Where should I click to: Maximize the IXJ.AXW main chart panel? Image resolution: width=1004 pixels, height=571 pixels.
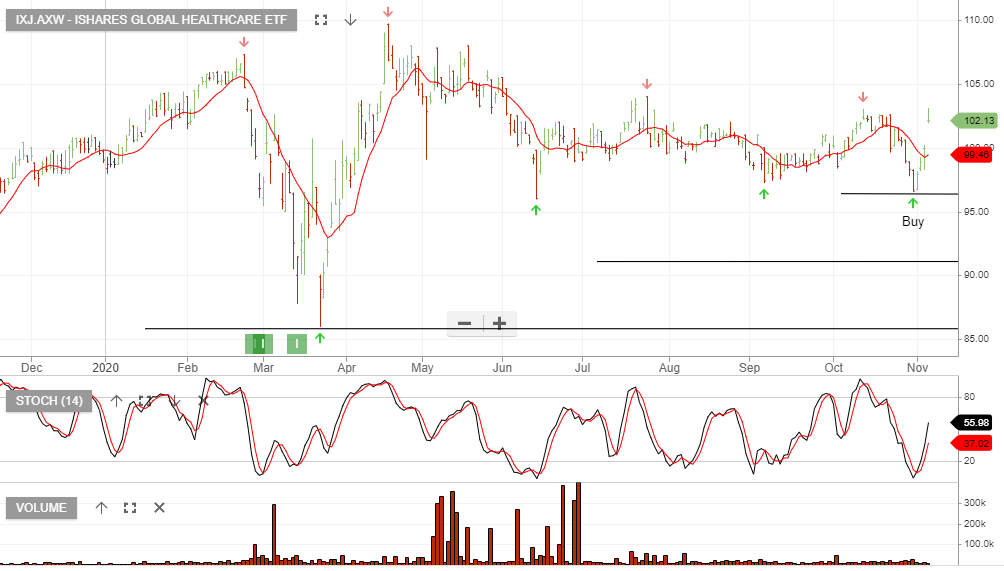coord(320,20)
